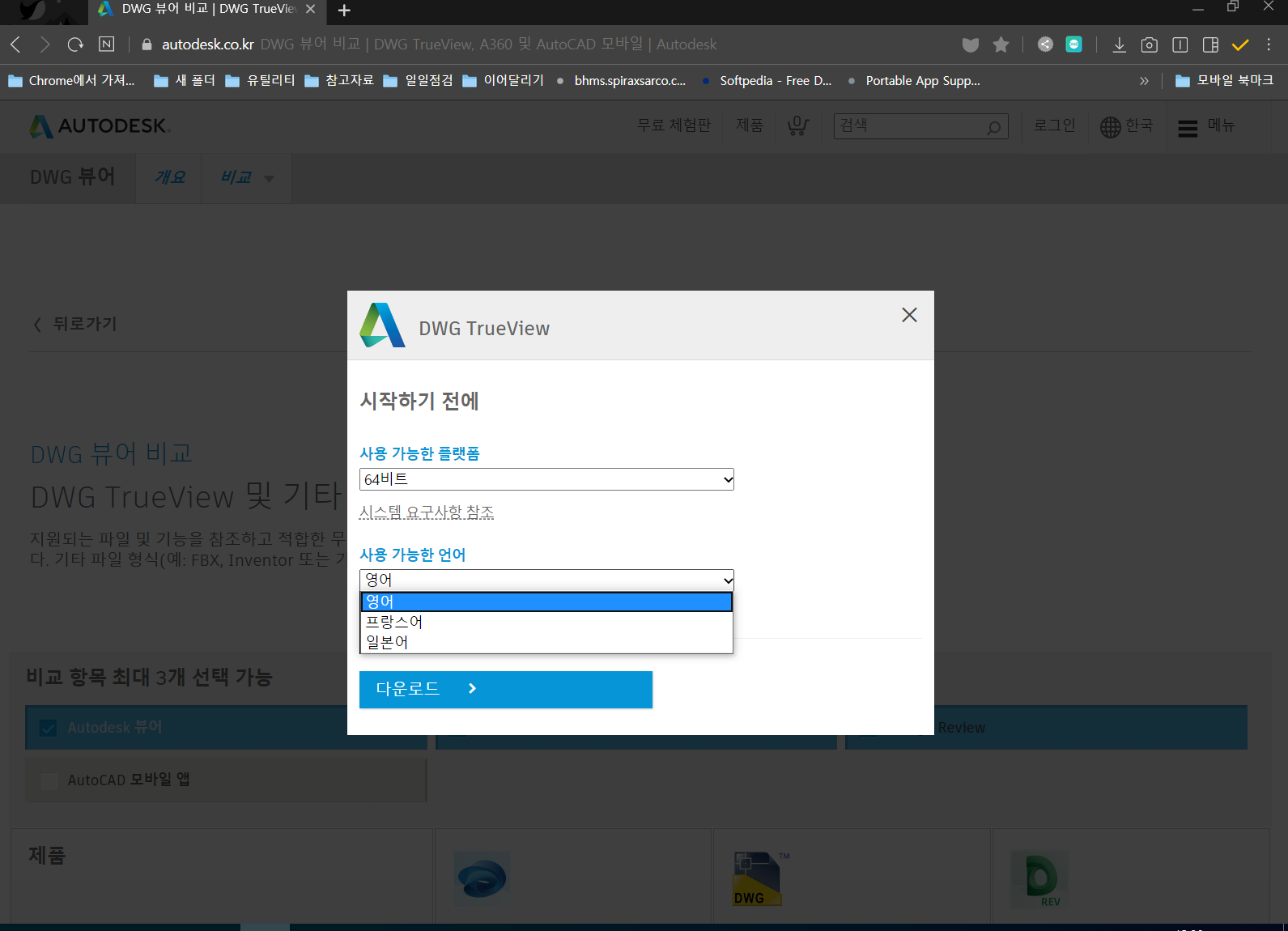Click the Autodesk logo
Screen dimensions: 1288x931
[x=99, y=126]
